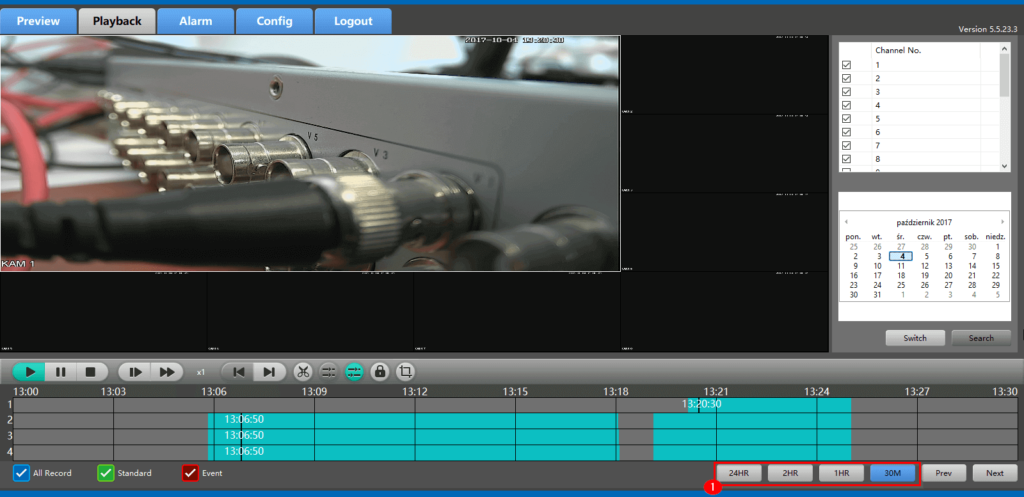Go to previous month in calendar
The image size is (1024, 497).
coord(845,221)
